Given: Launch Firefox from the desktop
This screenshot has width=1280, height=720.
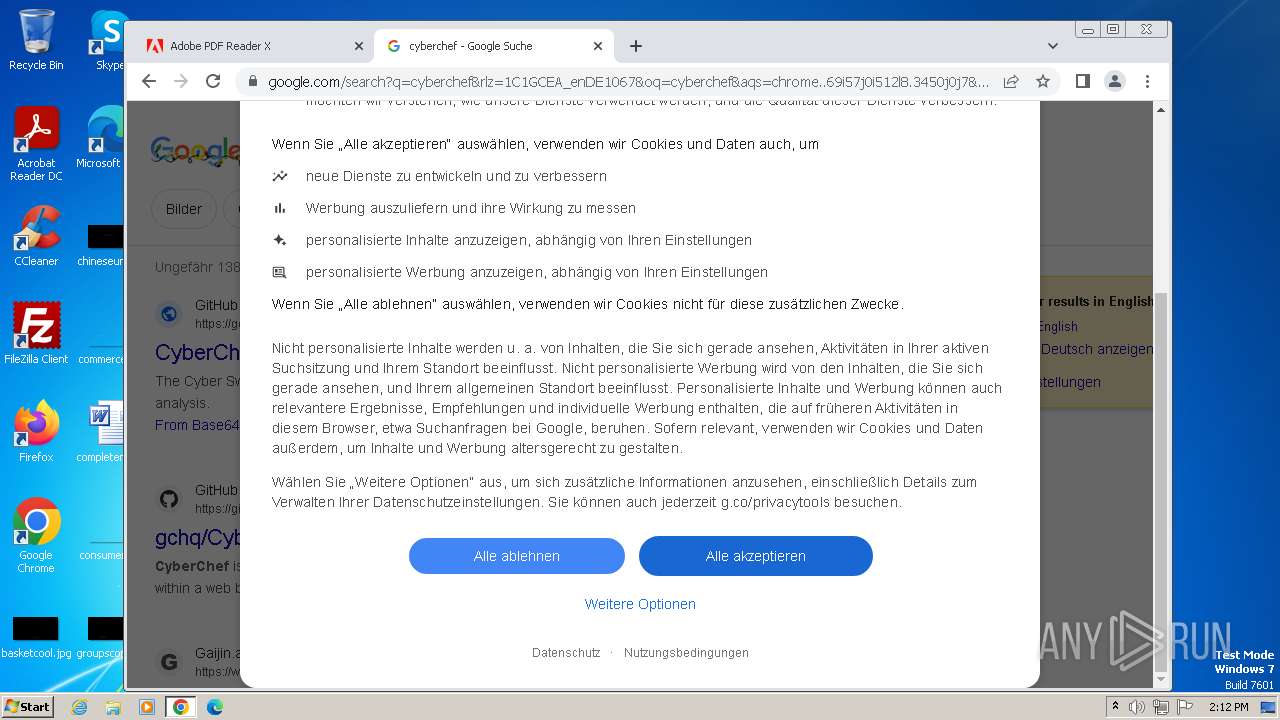Looking at the screenshot, I should tap(36, 432).
